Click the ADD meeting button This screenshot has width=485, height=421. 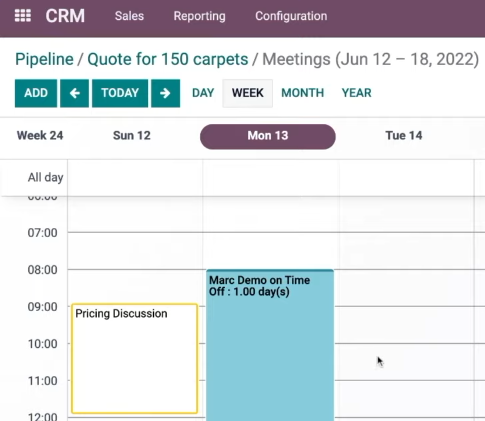[x=36, y=93]
